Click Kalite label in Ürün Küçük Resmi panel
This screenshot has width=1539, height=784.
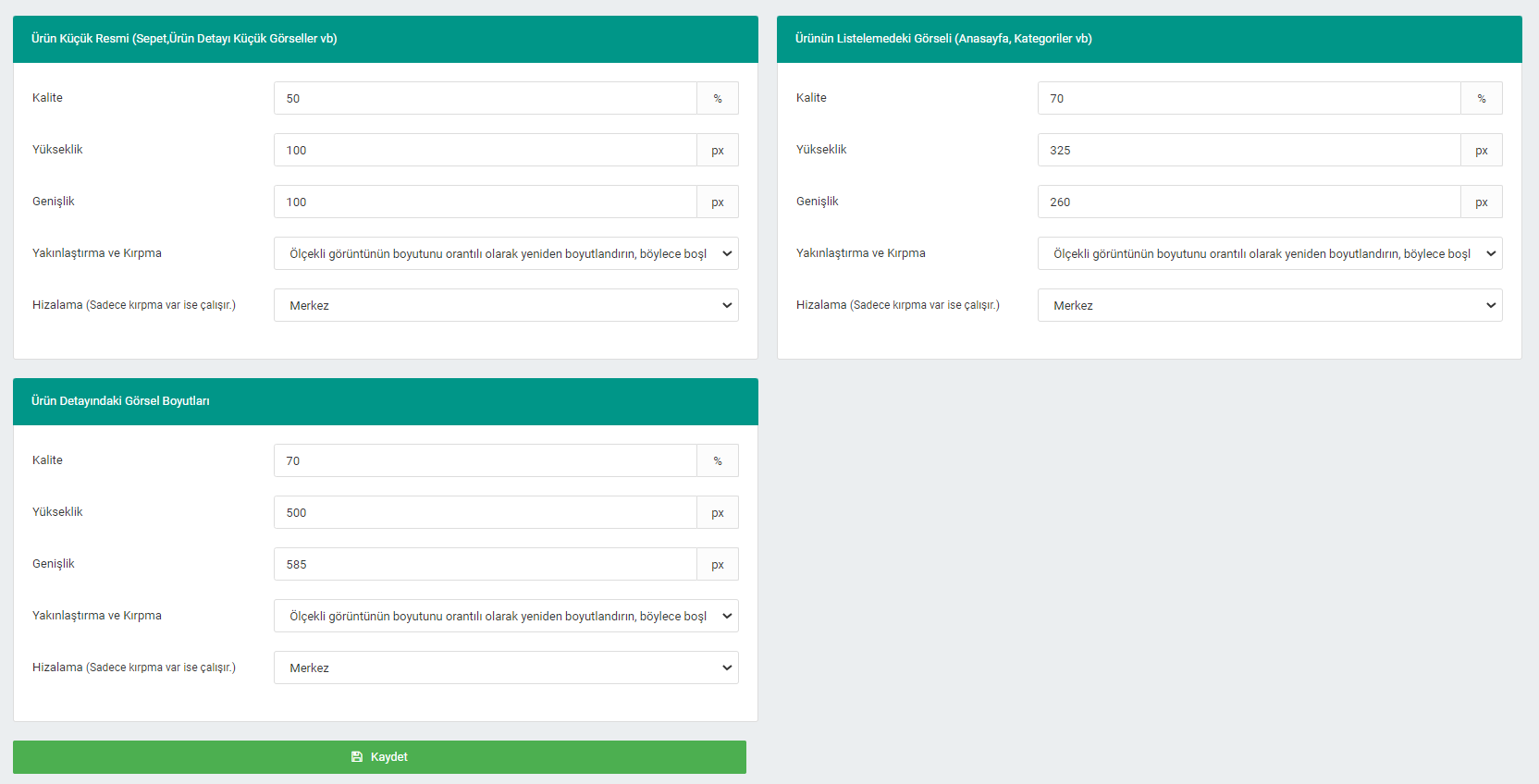pos(47,98)
